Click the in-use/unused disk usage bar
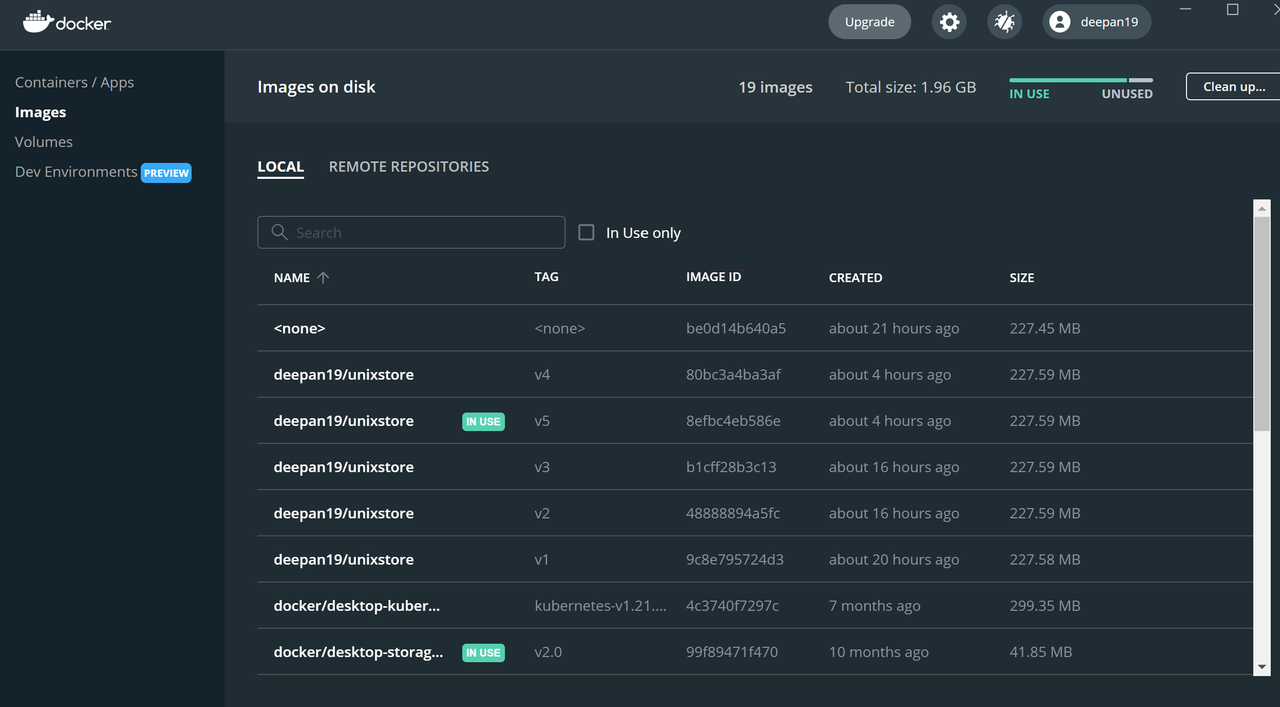1280x707 pixels. tap(1081, 80)
